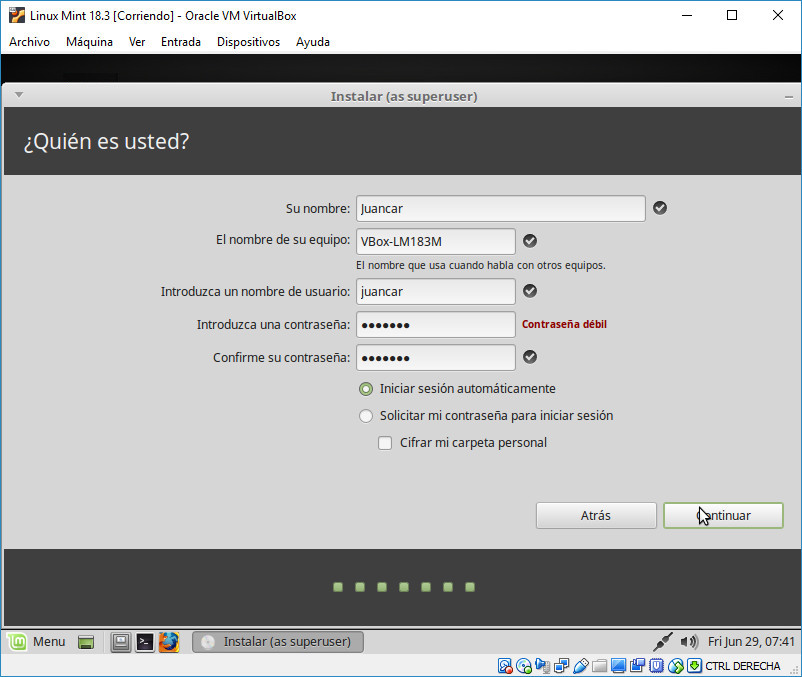This screenshot has width=802, height=677.
Task: Go back with the Atrás button
Action: point(596,515)
